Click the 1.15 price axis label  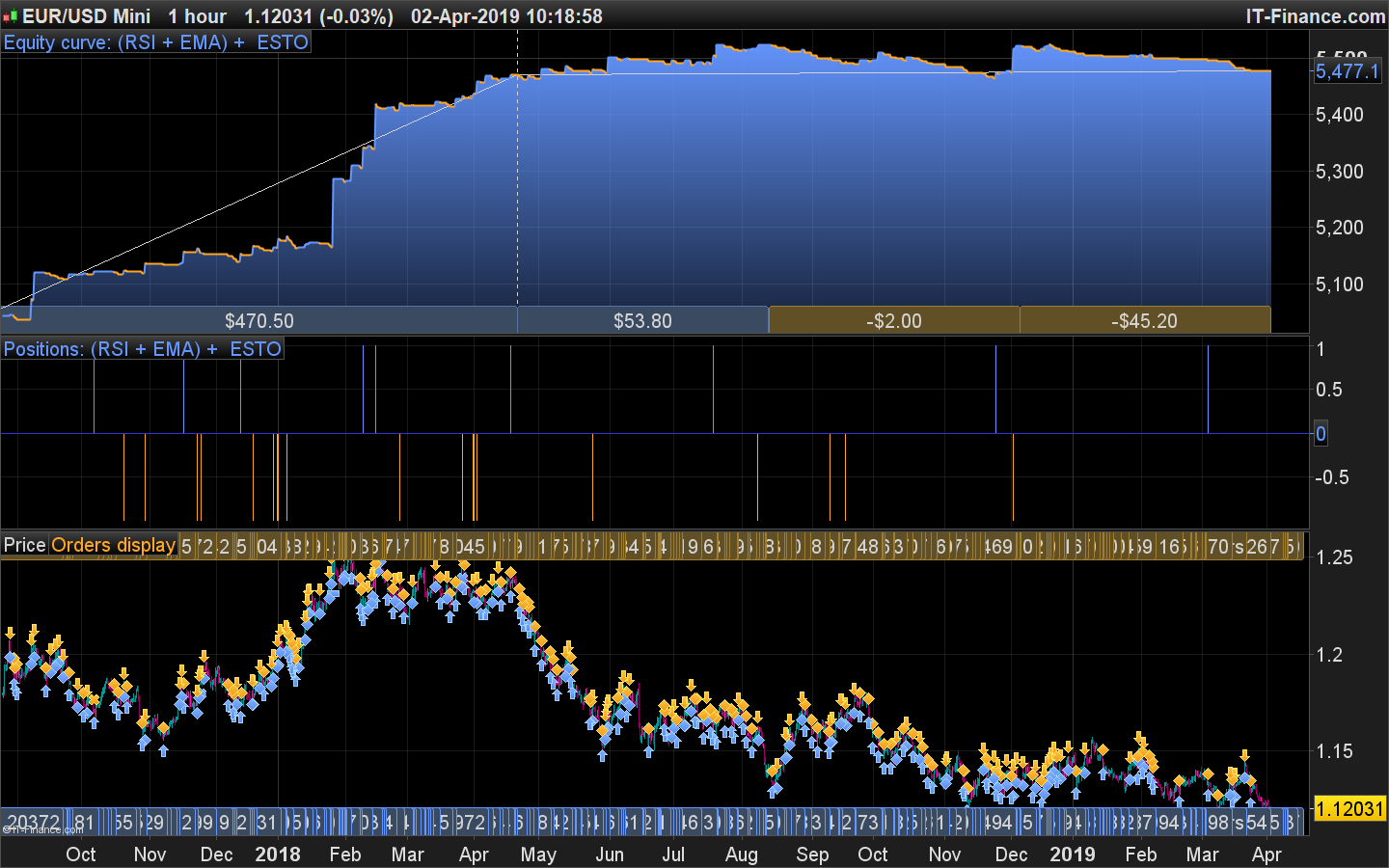click(x=1335, y=751)
